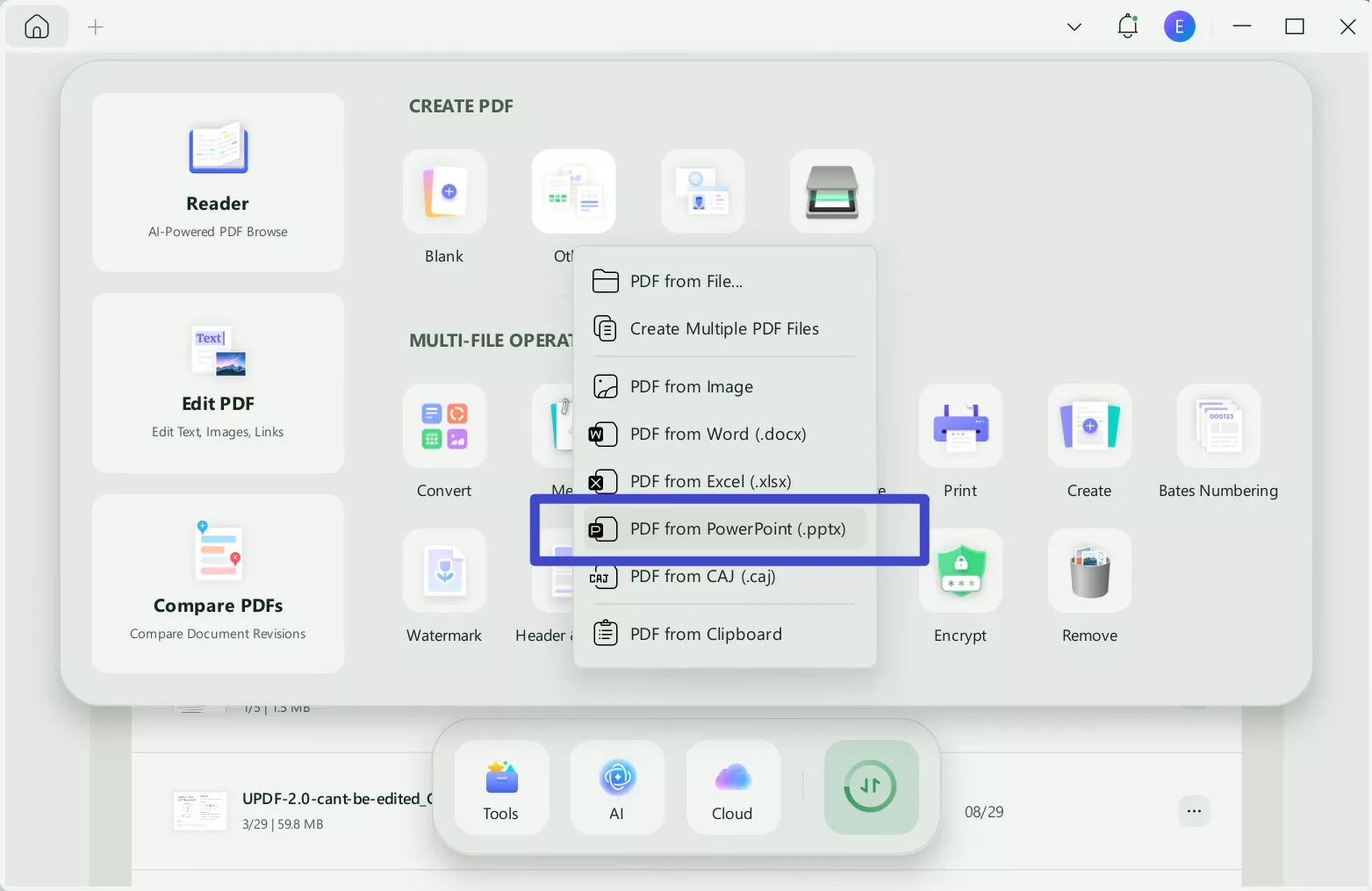1372x891 pixels.
Task: Open the Tools panel at bottom
Action: point(501,787)
